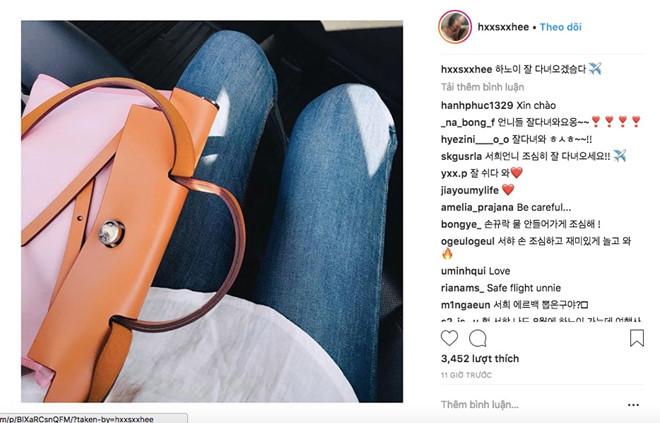Open commenter hanhphuc1329's profile
This screenshot has height=423, width=660.
pos(477,105)
